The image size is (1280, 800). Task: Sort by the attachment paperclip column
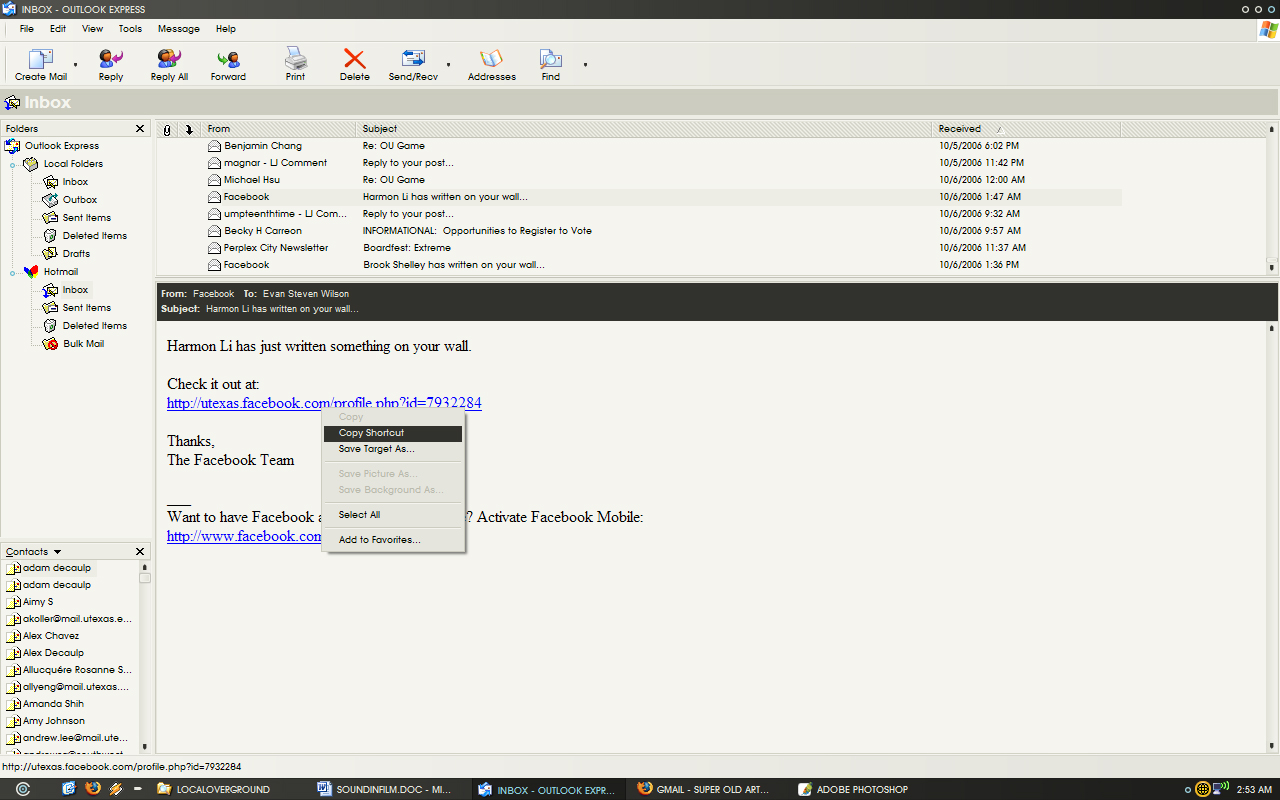tap(167, 129)
